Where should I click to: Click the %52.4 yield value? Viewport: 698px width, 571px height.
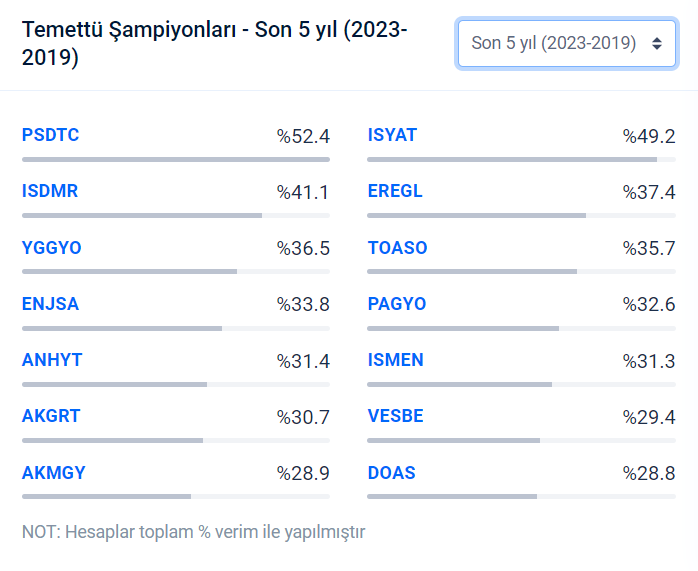pyautogui.click(x=303, y=136)
